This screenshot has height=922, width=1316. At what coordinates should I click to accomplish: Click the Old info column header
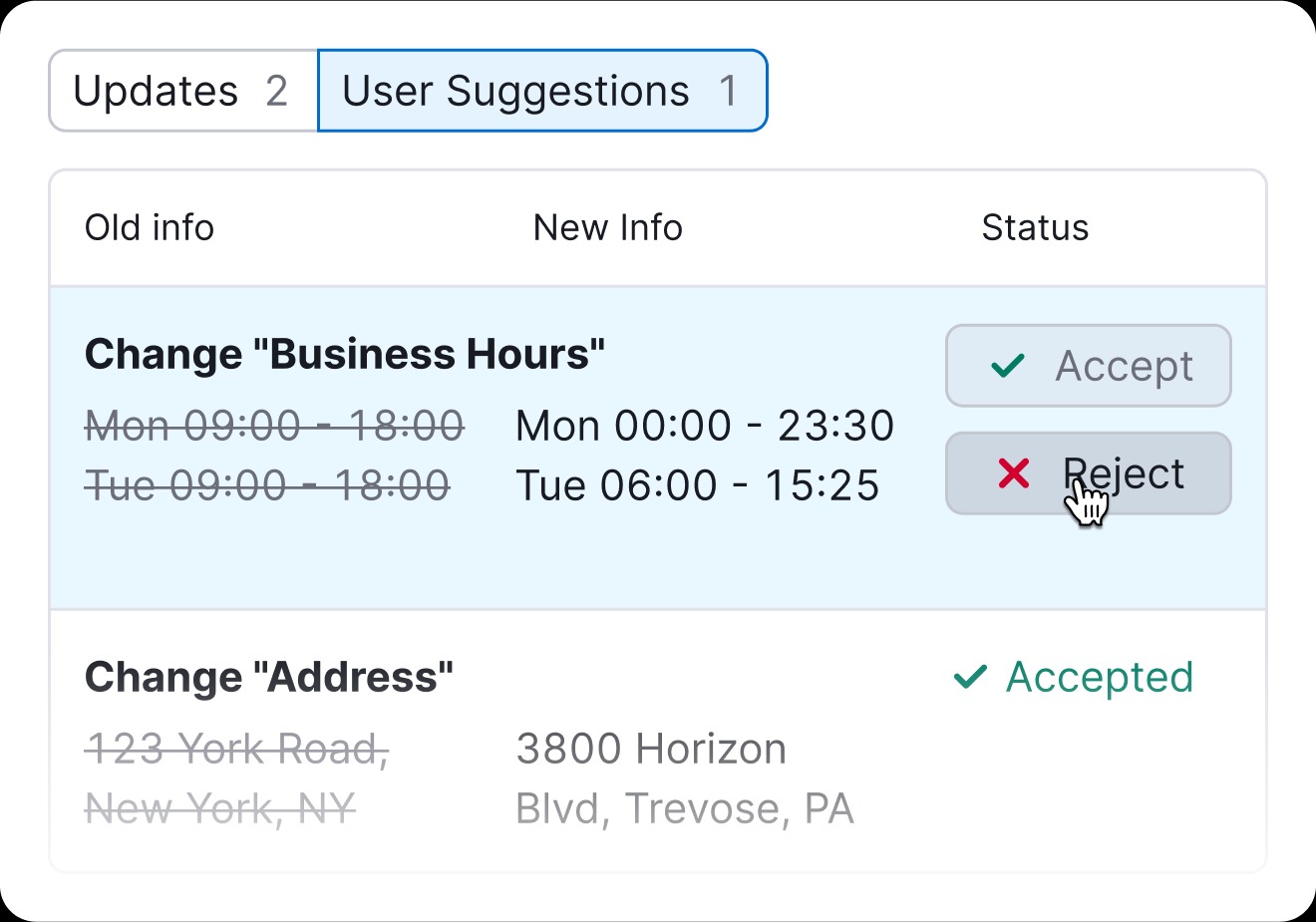(x=150, y=227)
